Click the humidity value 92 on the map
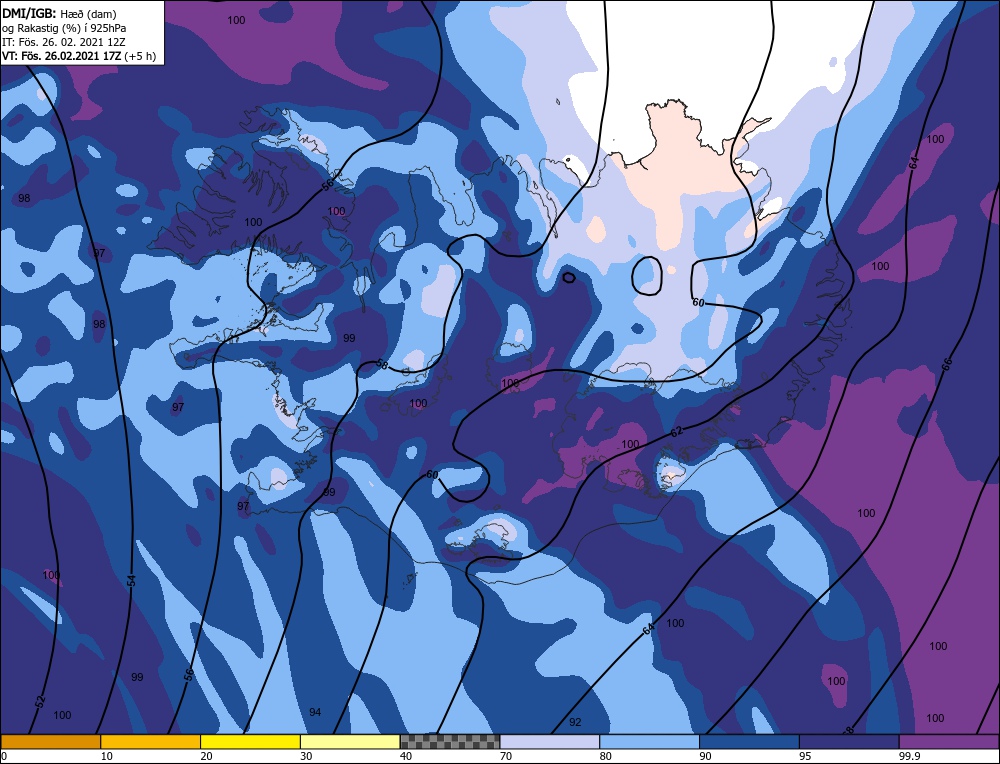The width and height of the screenshot is (1000, 764). (575, 722)
